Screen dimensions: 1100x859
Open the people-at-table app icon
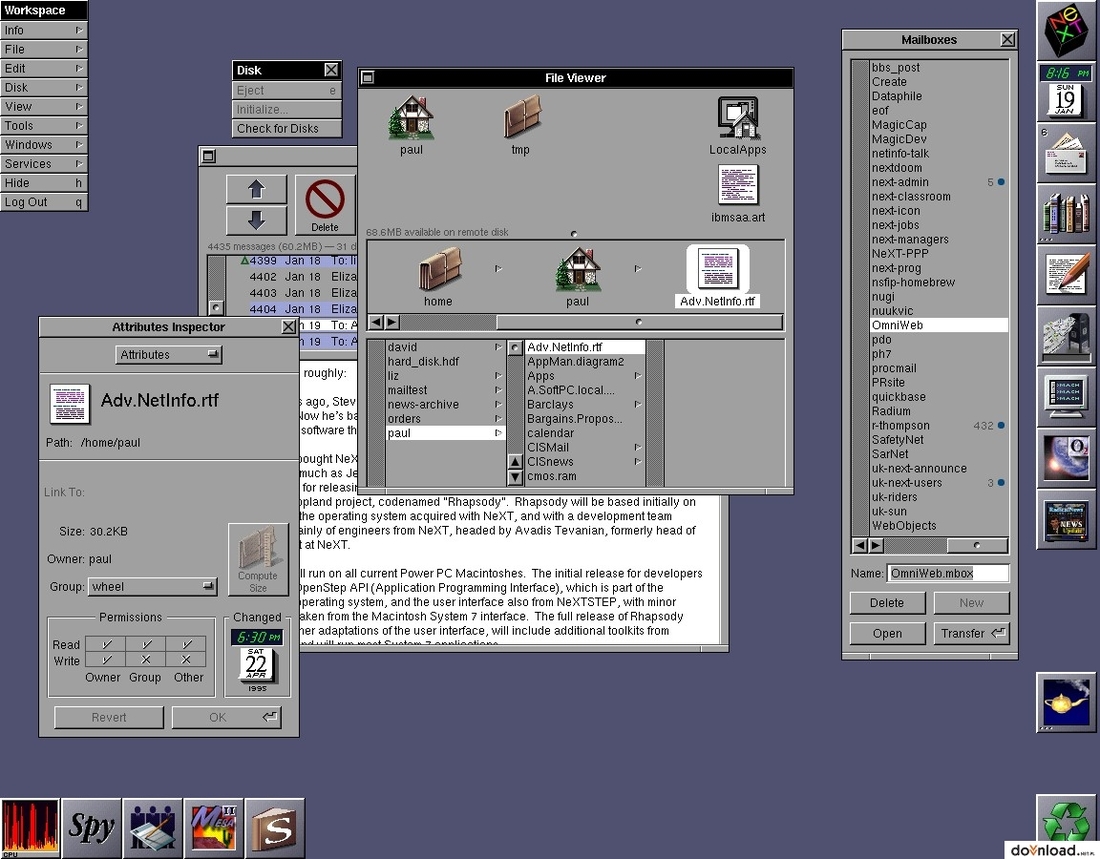pos(152,827)
